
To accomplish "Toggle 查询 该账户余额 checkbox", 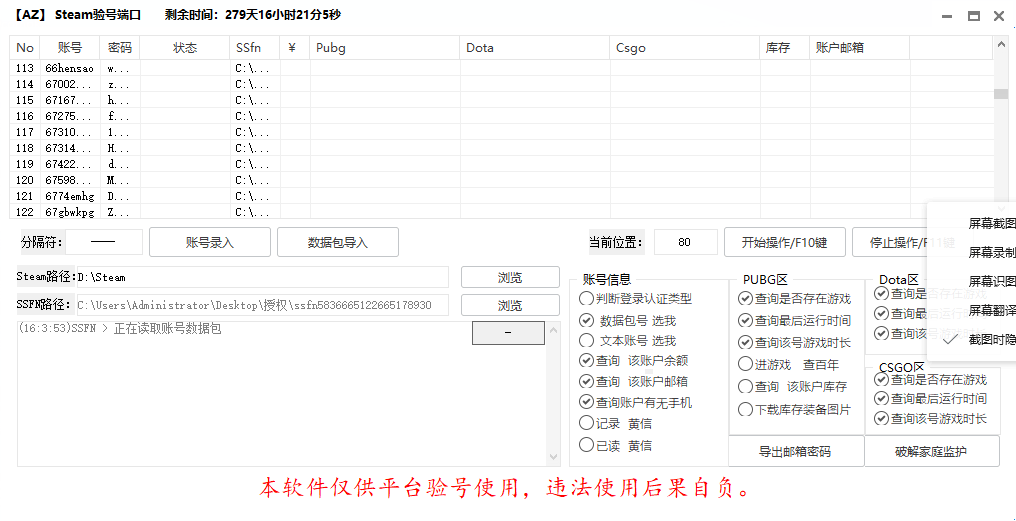I will (632, 360).
